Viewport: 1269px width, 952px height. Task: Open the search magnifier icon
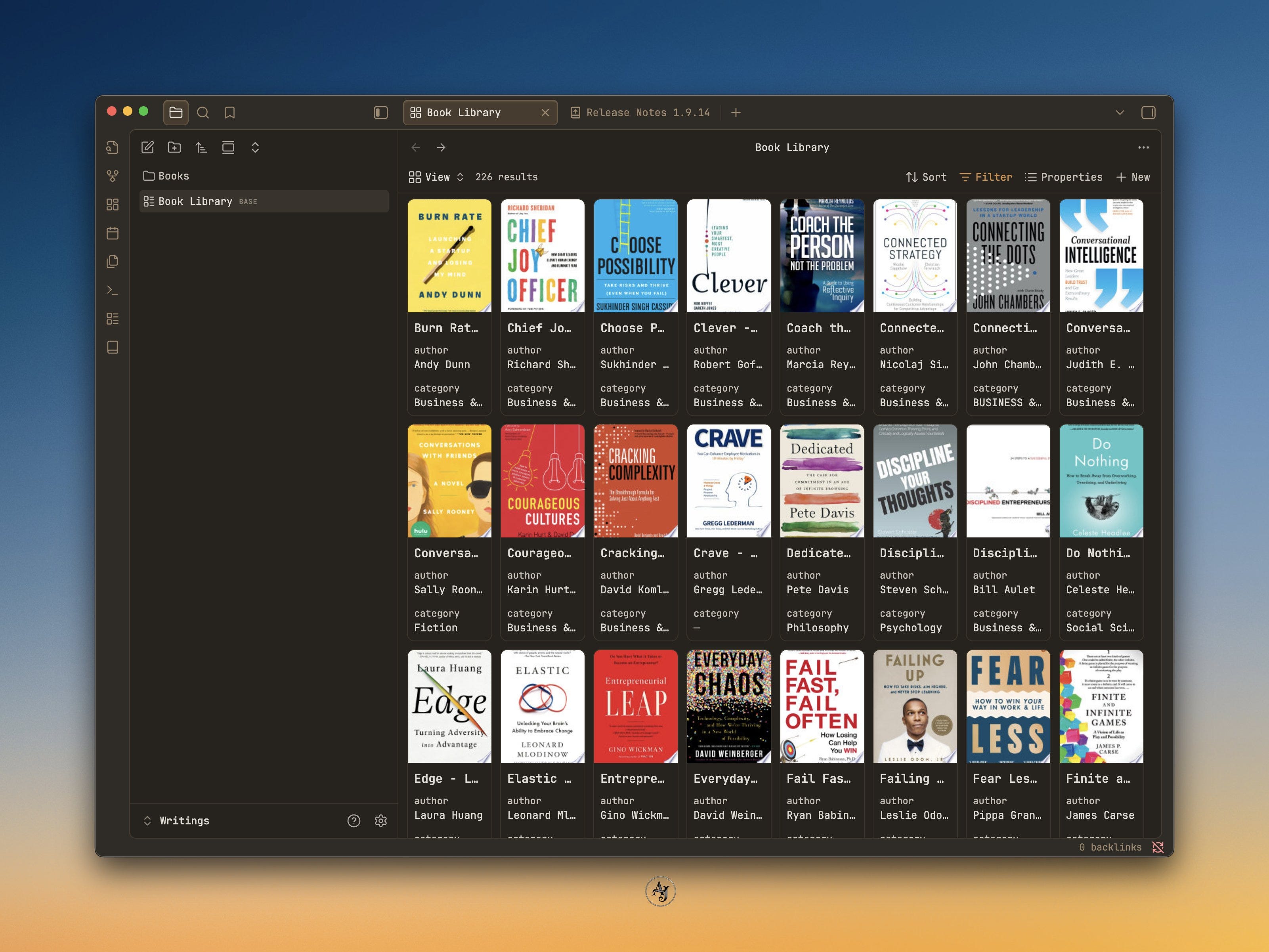click(x=203, y=113)
